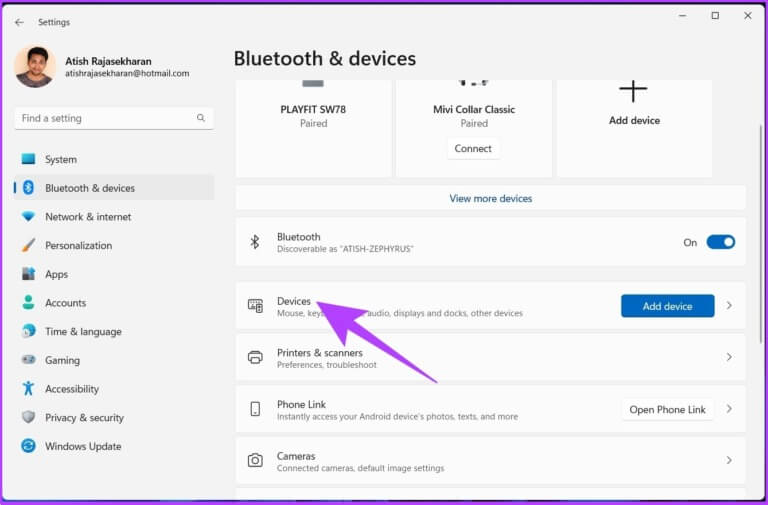Click the Accounts person icon
The width and height of the screenshot is (768, 505).
28,302
